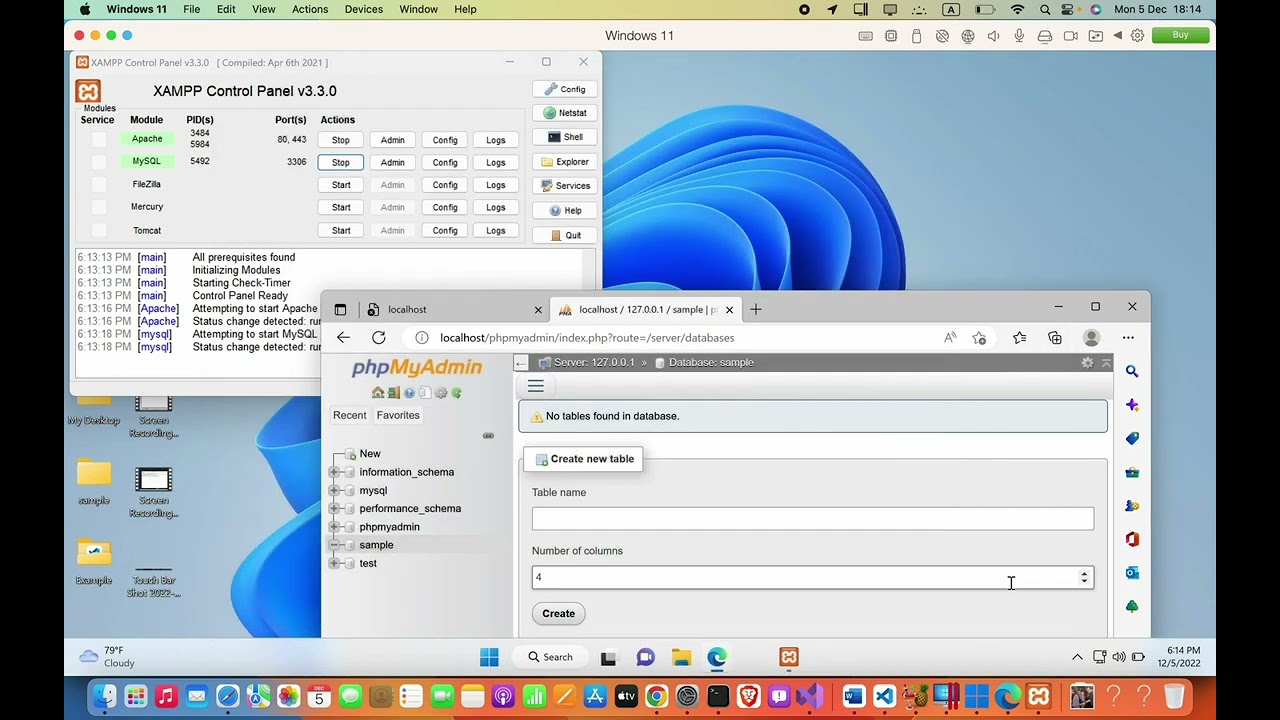The height and width of the screenshot is (720, 1280).
Task: Open File Explorer from Windows taskbar
Action: point(681,657)
